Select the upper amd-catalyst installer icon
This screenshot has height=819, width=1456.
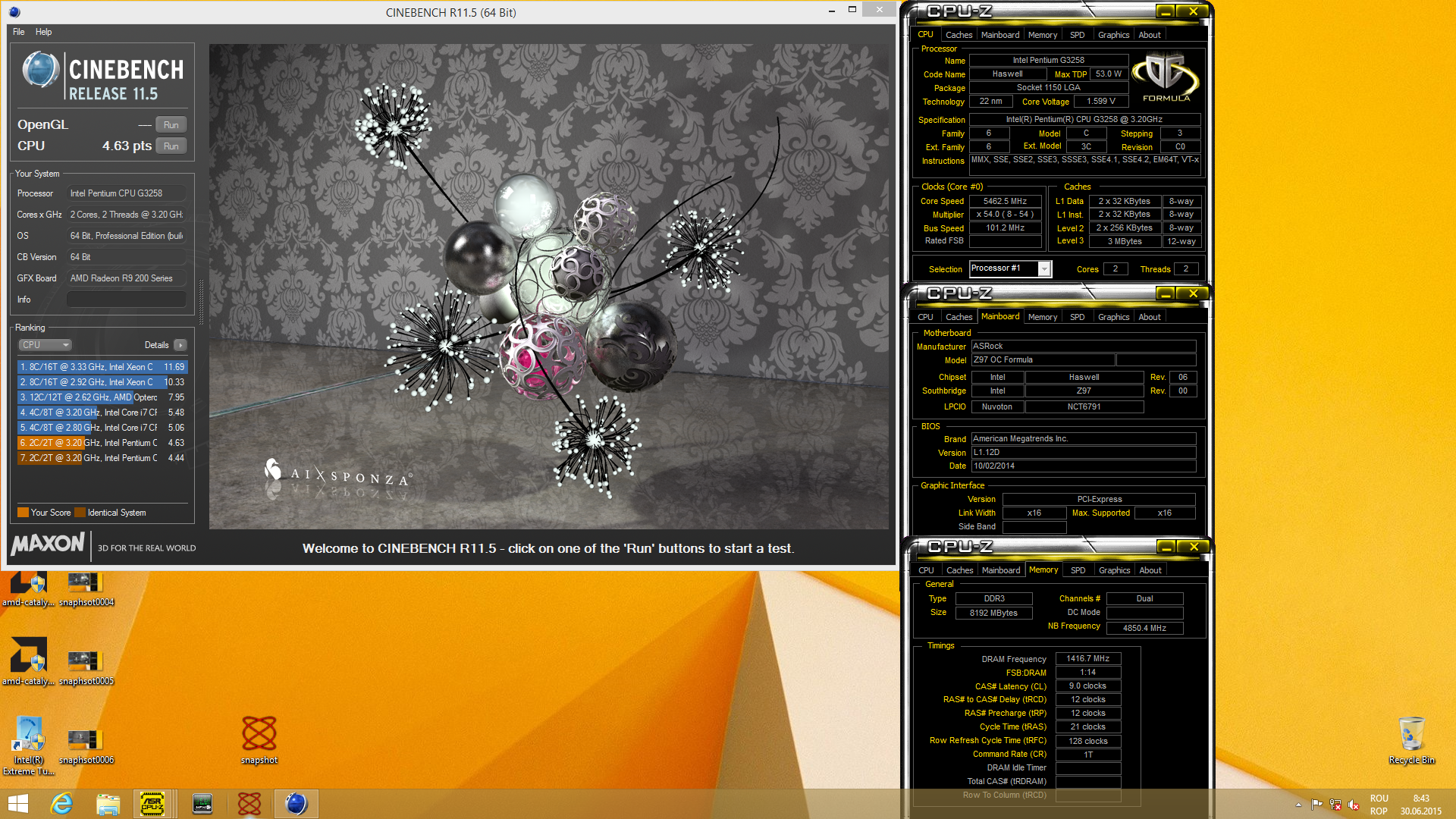click(x=28, y=590)
